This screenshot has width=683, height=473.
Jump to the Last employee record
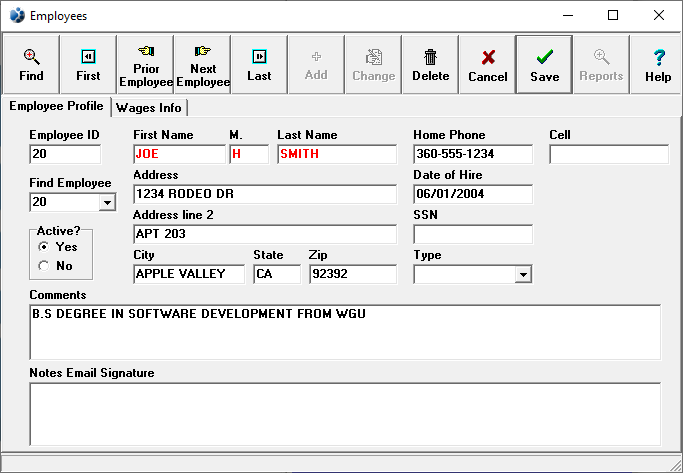(259, 65)
